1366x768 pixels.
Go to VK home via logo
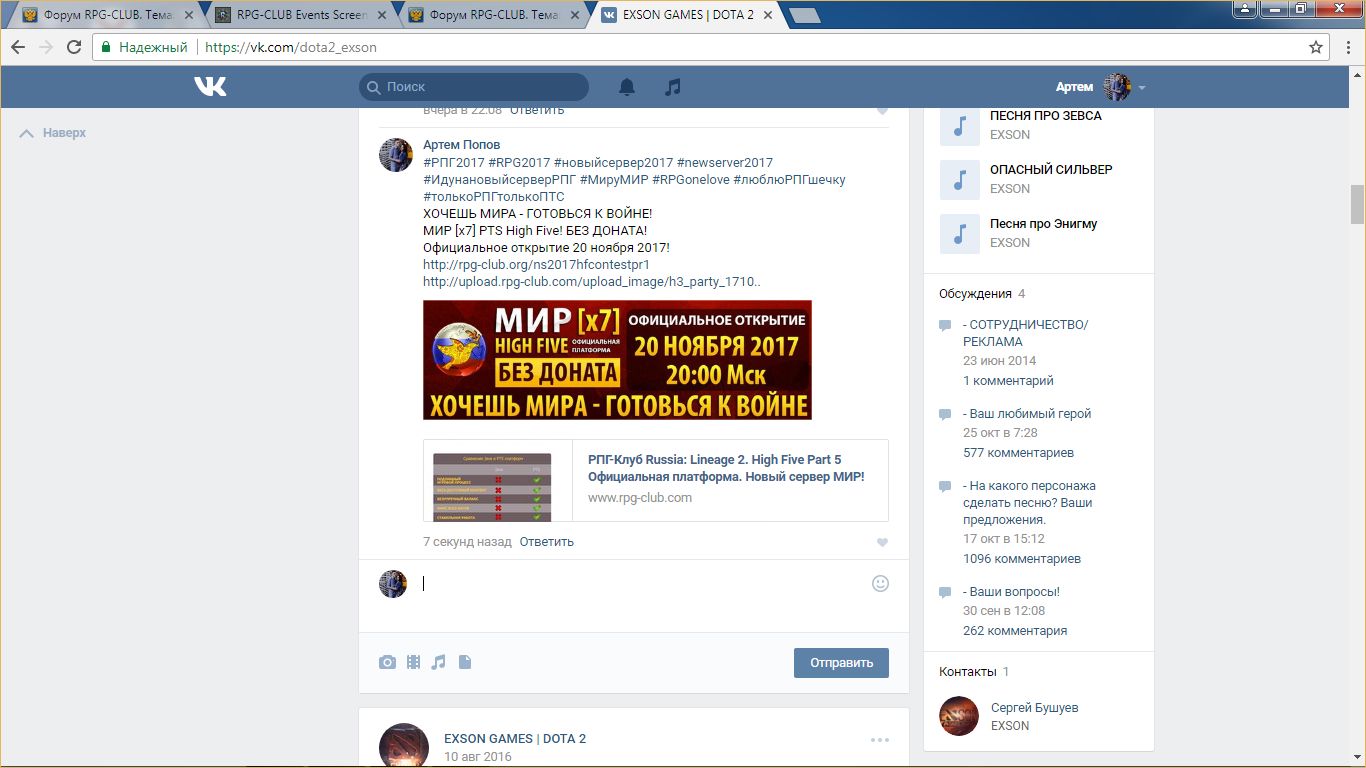[211, 87]
